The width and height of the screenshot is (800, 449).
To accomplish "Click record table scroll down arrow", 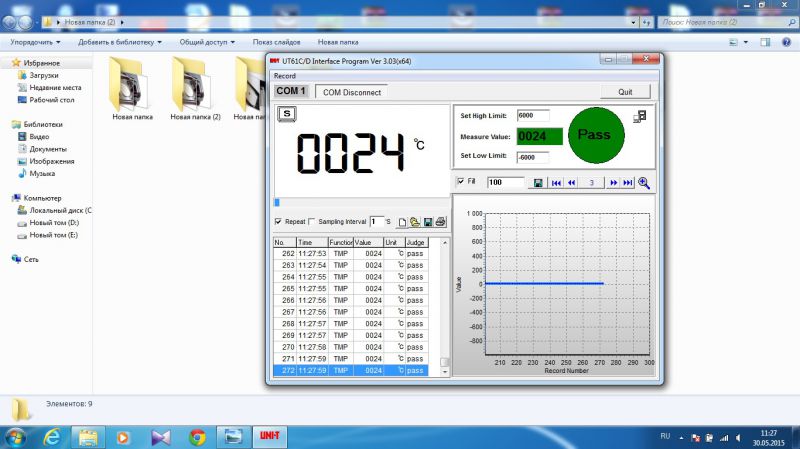I will tap(444, 372).
